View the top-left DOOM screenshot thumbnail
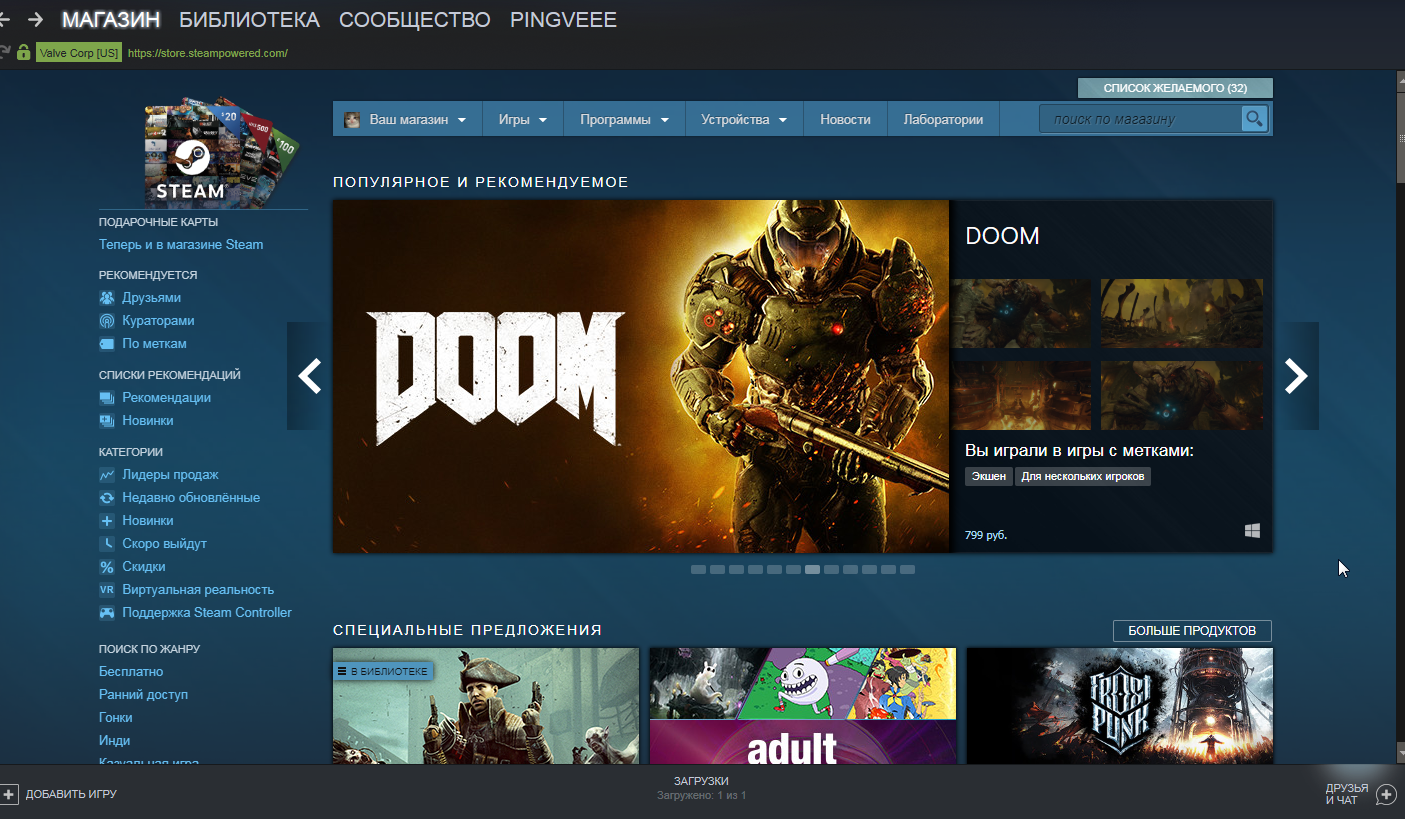This screenshot has height=819, width=1405. point(1022,314)
